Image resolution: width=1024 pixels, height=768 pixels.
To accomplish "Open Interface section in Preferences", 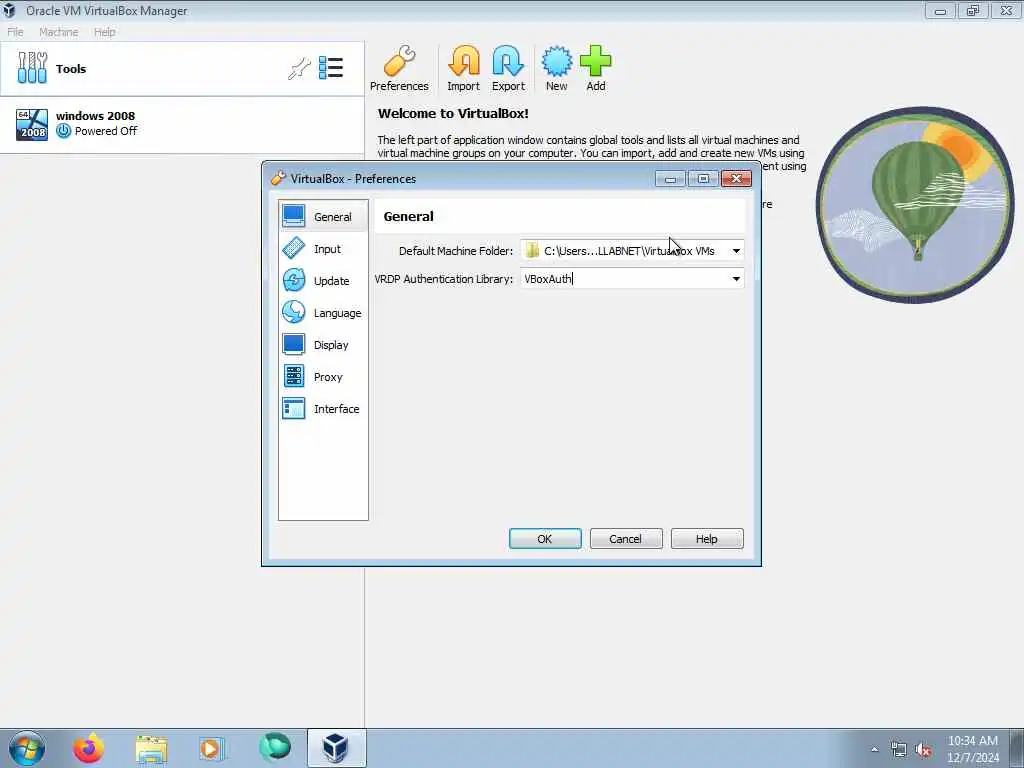I will pyautogui.click(x=323, y=409).
